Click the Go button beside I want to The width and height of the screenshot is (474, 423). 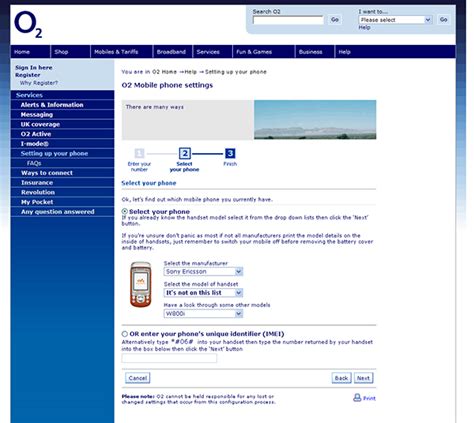click(443, 20)
